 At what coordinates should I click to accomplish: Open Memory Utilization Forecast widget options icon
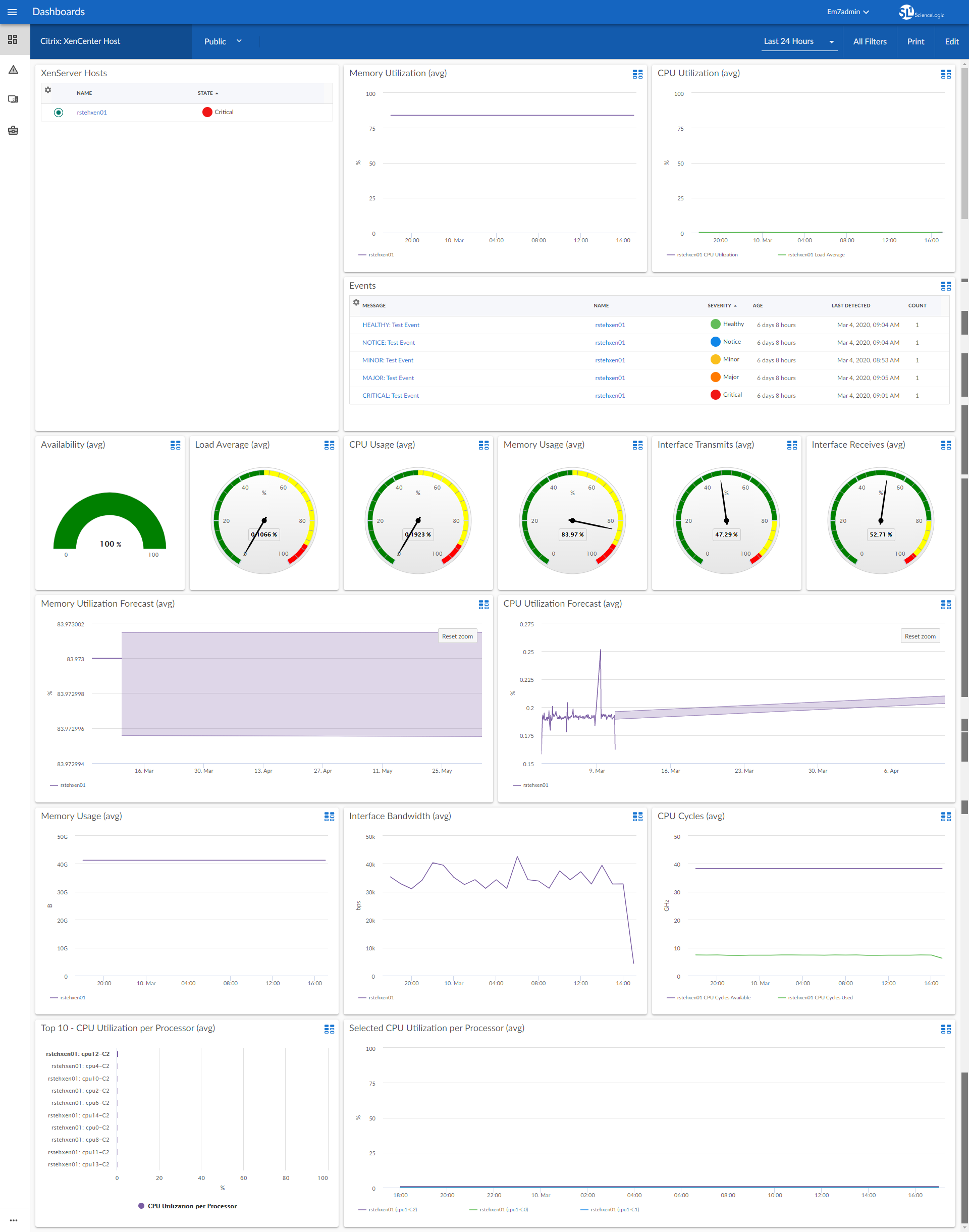pos(483,605)
